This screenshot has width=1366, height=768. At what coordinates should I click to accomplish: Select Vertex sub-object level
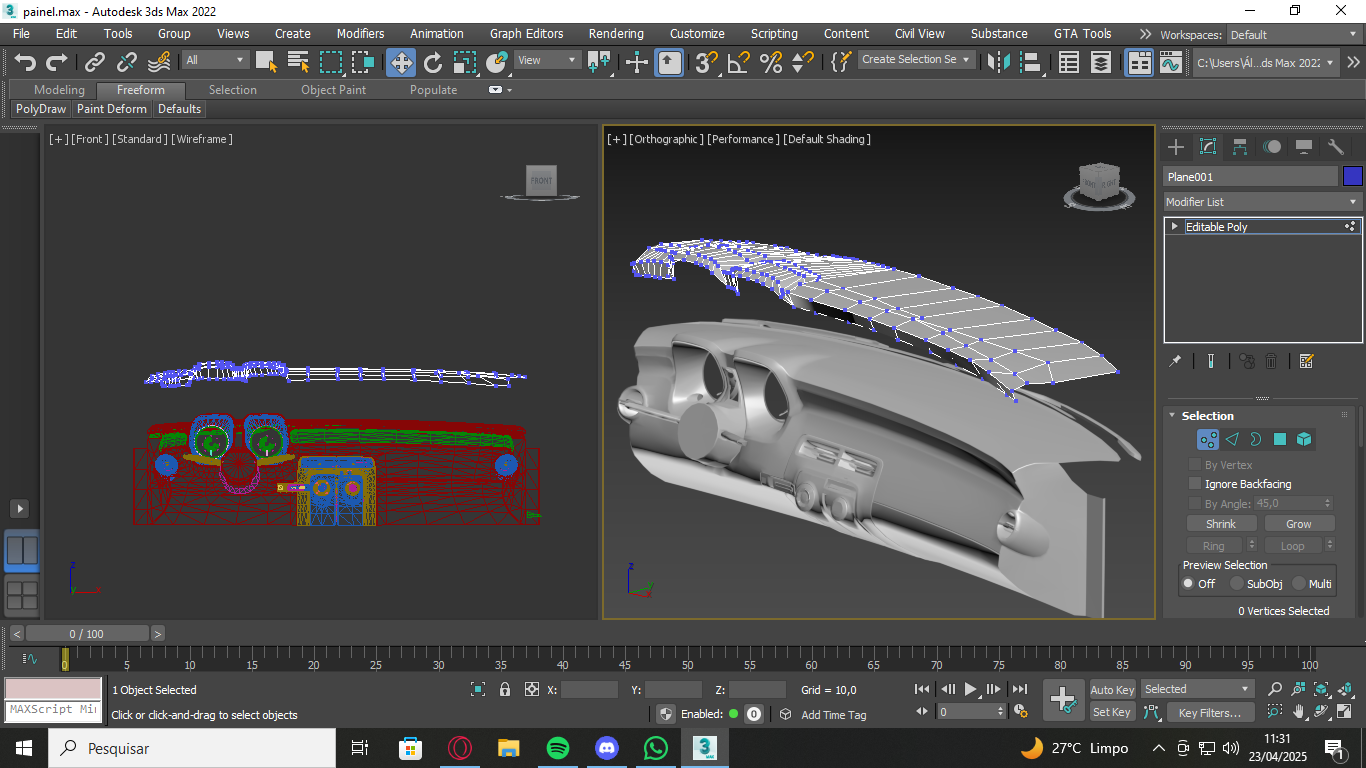tap(1208, 439)
